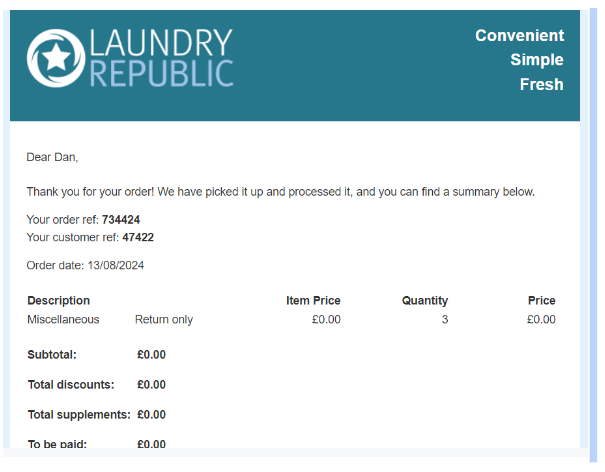Viewport: 605px width, 472px height.
Task: Click the LAUNDRY REPUBLIC brand name text
Action: pyautogui.click(x=161, y=58)
